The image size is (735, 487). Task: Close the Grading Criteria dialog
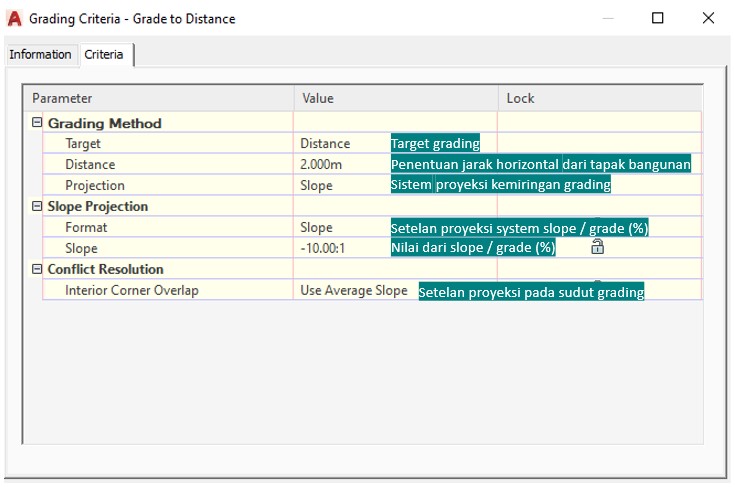click(x=708, y=18)
